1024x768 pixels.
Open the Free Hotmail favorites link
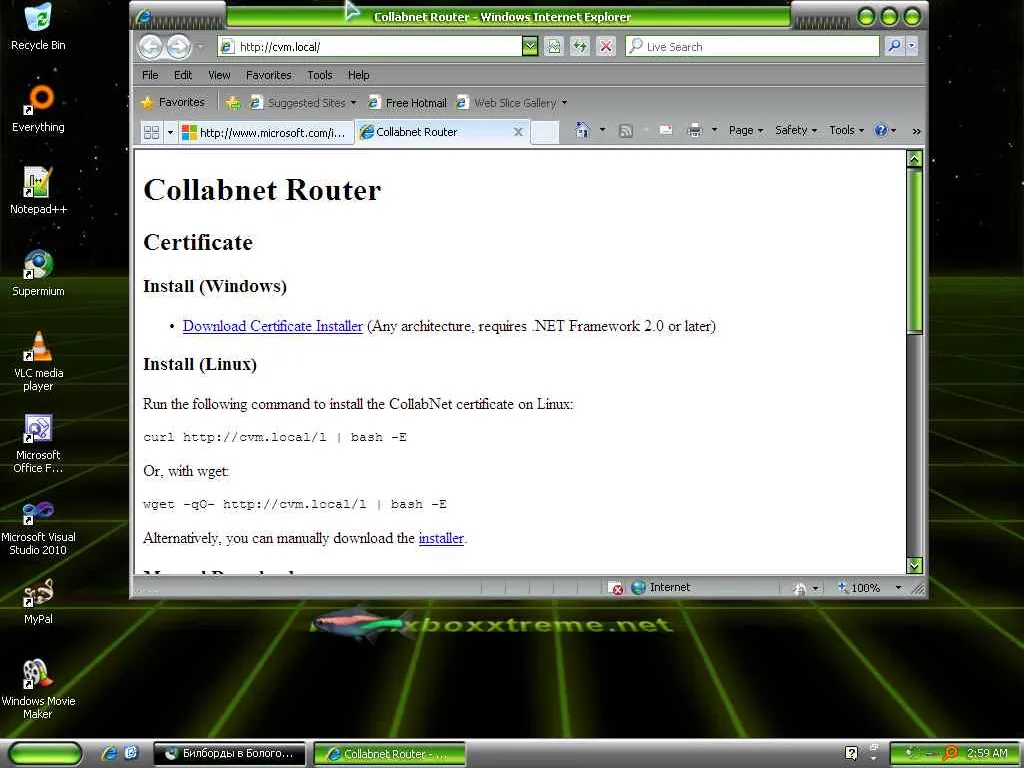408,103
